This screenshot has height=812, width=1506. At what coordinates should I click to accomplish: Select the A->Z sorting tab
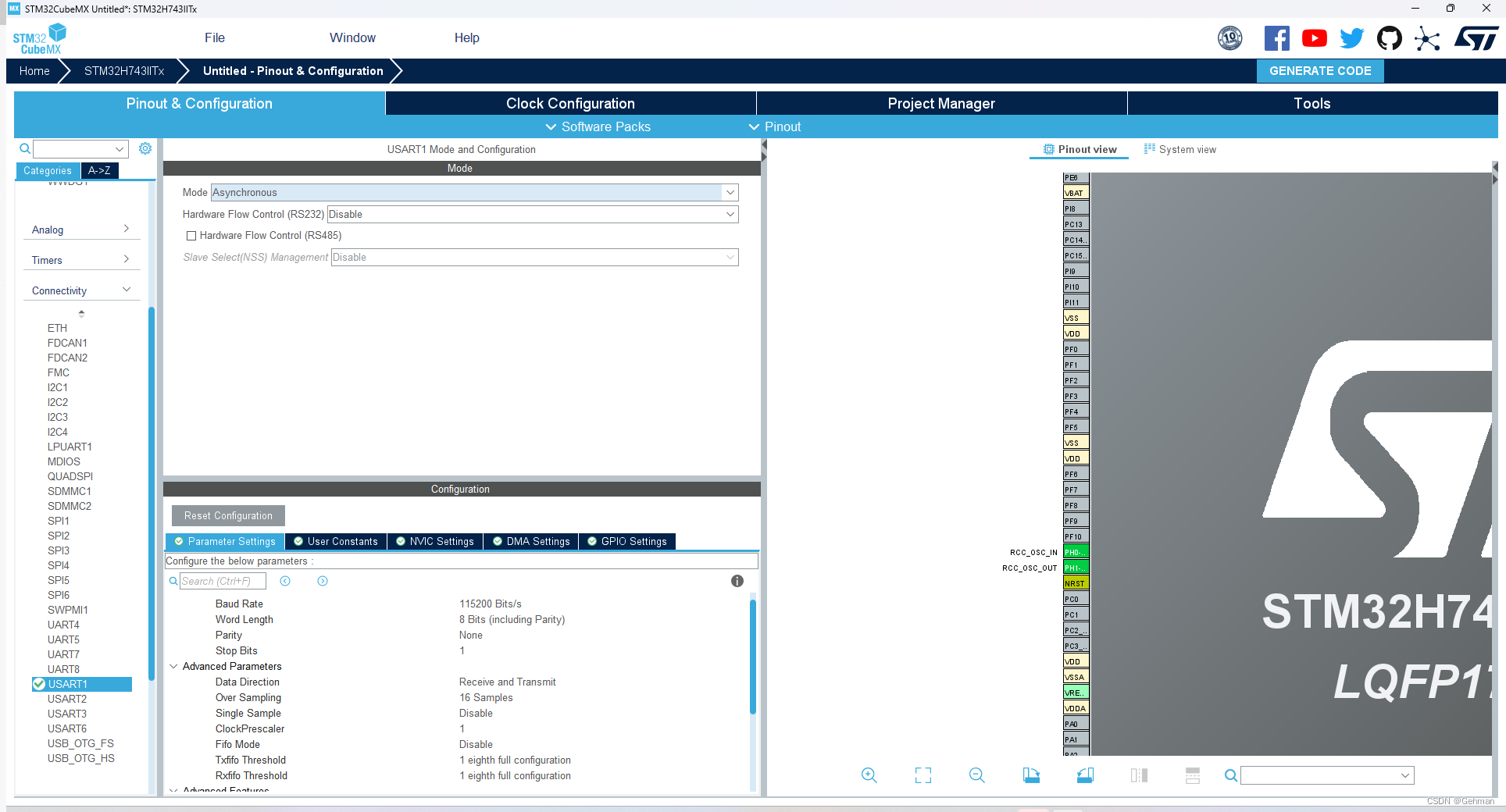pos(99,170)
